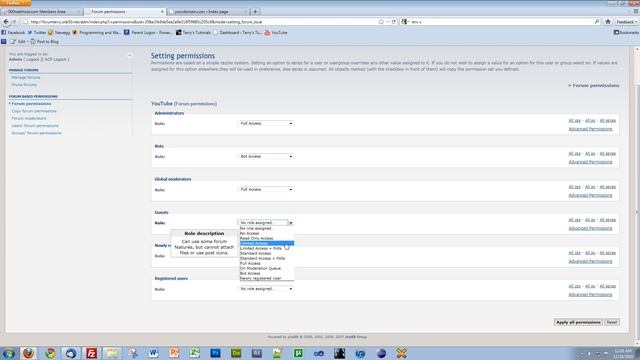
Task: Open Excel from the taskbar
Action: tap(195, 353)
